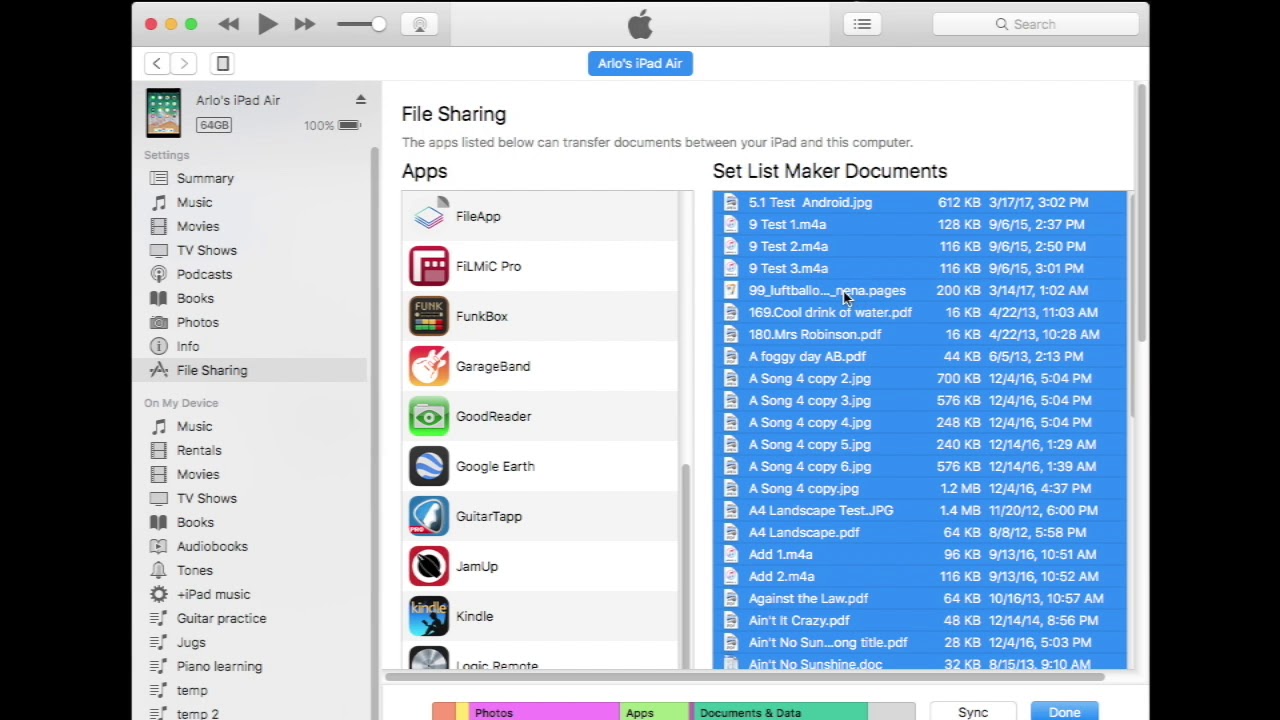Screen dimensions: 1280x720
Task: Select file 180.Mrs Robinson.pdf
Action: tap(920, 334)
